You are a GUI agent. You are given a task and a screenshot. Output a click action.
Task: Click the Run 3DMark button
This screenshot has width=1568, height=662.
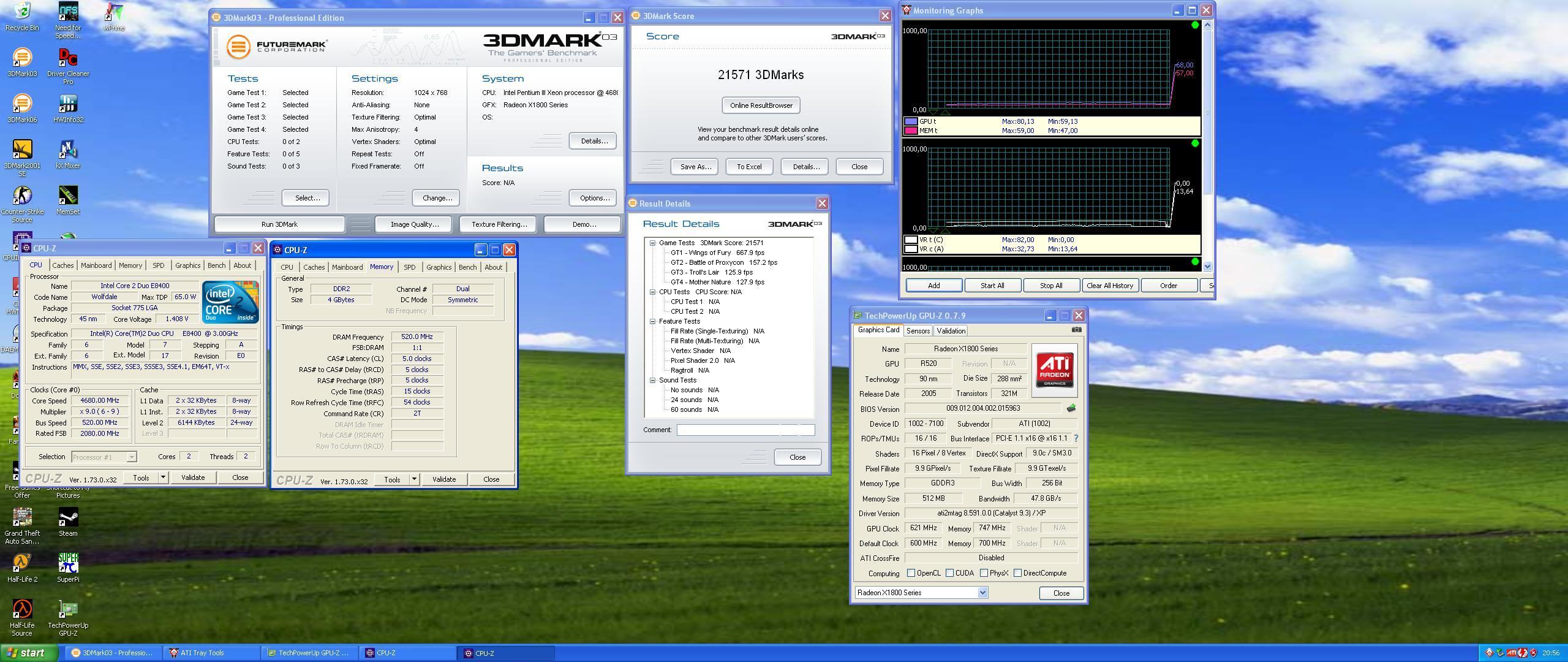pos(279,224)
